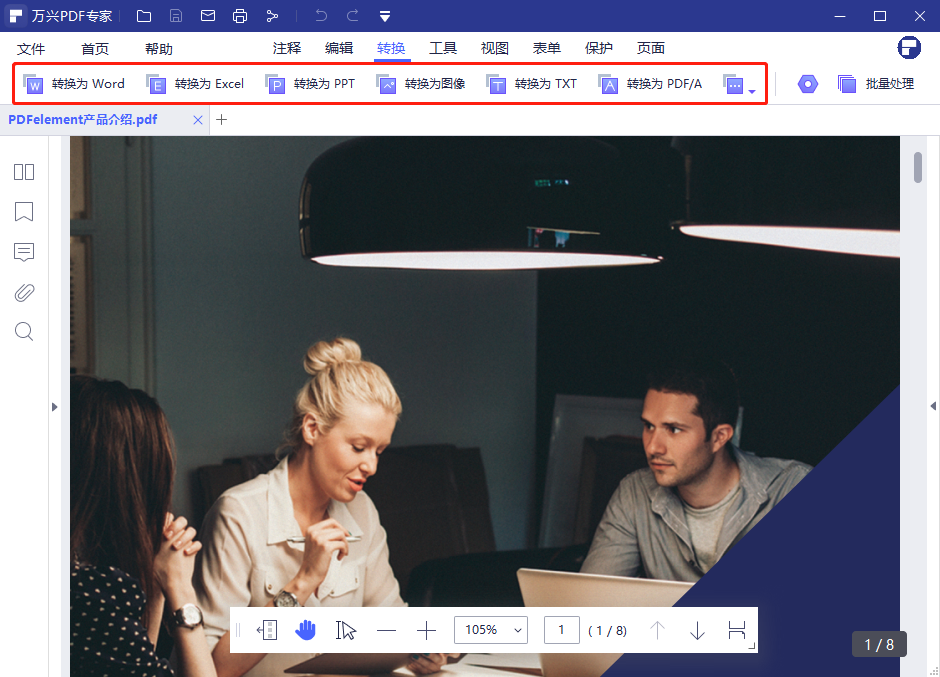Convert the document to an image
940x677 pixels.
coord(421,84)
